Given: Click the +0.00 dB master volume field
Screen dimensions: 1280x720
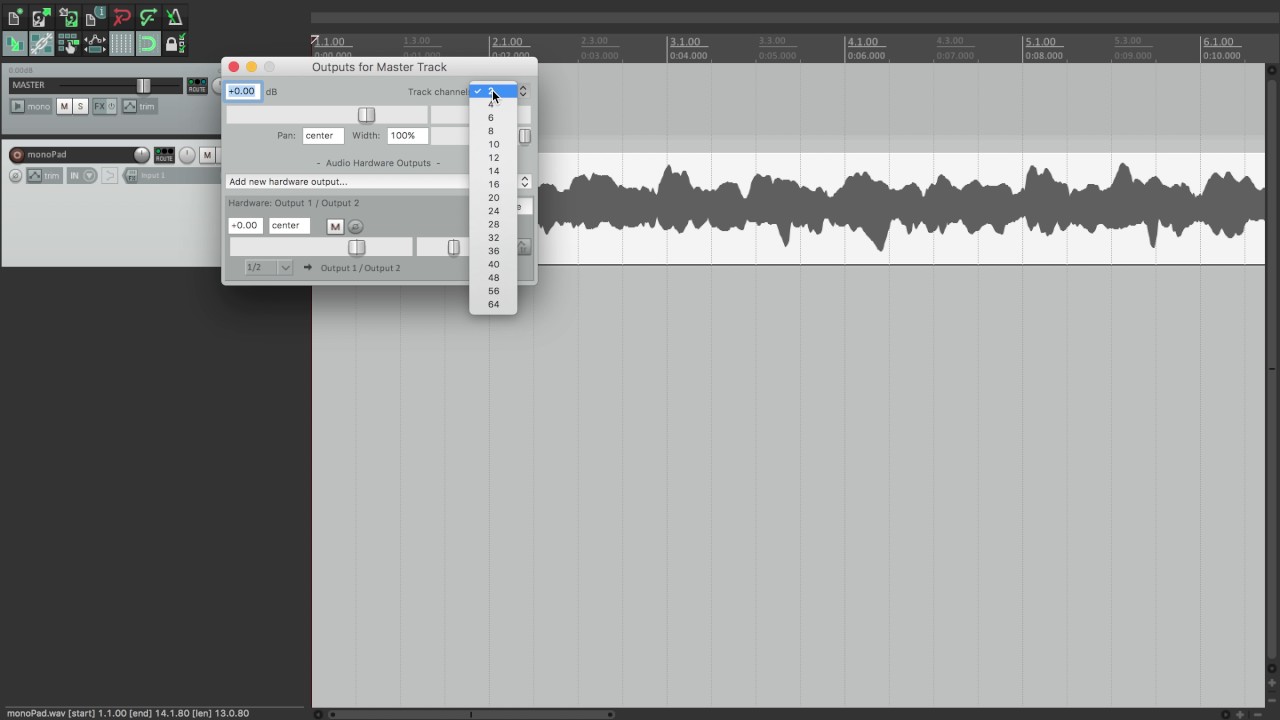Looking at the screenshot, I should (x=244, y=92).
